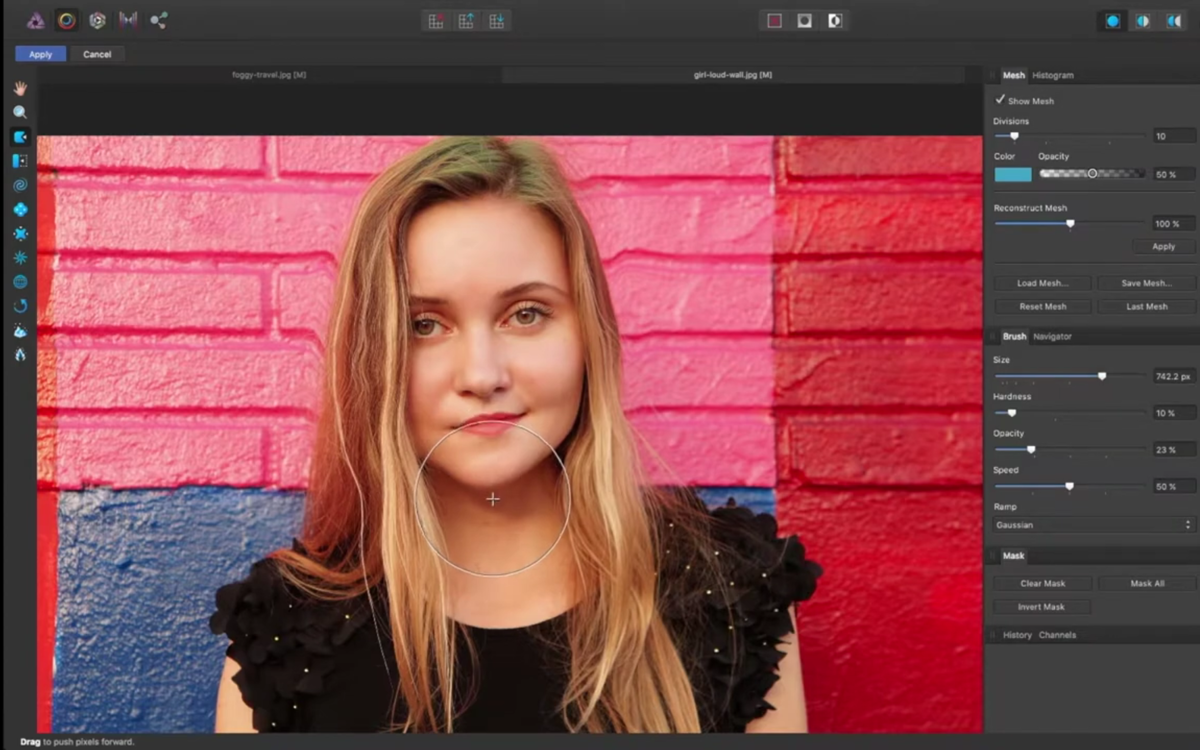Select the Push Forward liquify tool
The image size is (1200, 750).
(20, 136)
